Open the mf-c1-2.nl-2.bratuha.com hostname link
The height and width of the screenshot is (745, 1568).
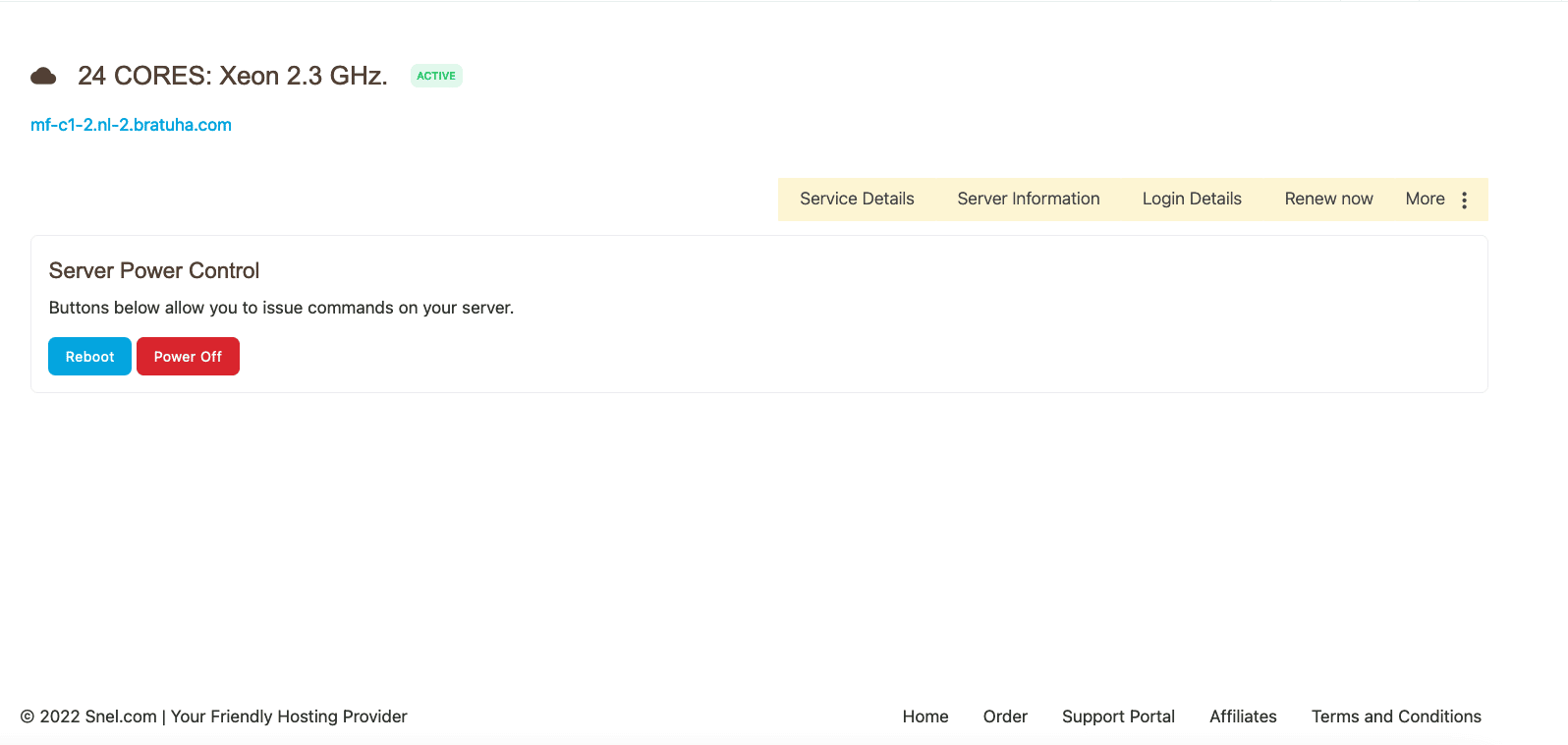click(x=131, y=125)
